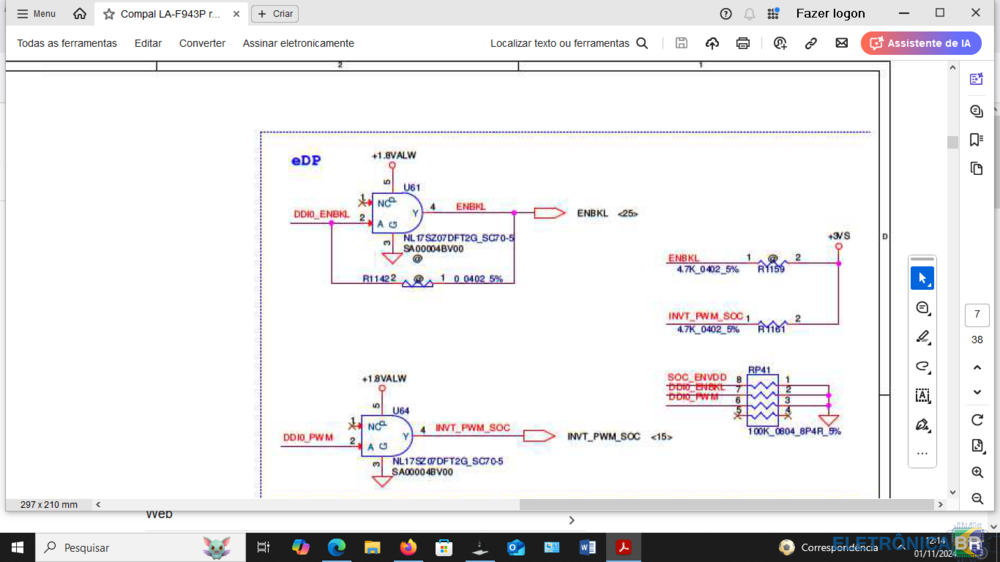Click the print document icon
1000x562 pixels.
[x=743, y=43]
